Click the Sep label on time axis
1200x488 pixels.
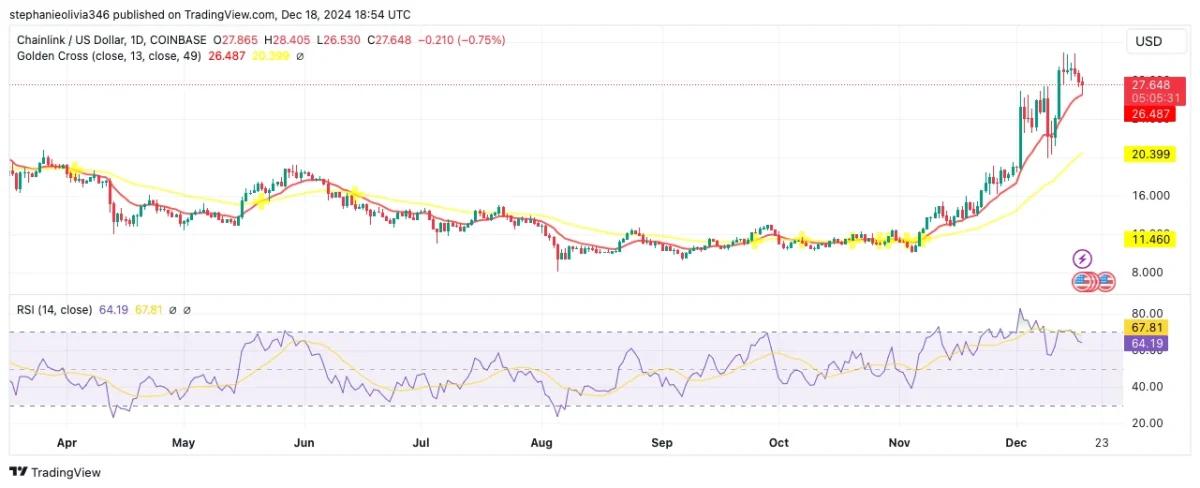pos(661,441)
